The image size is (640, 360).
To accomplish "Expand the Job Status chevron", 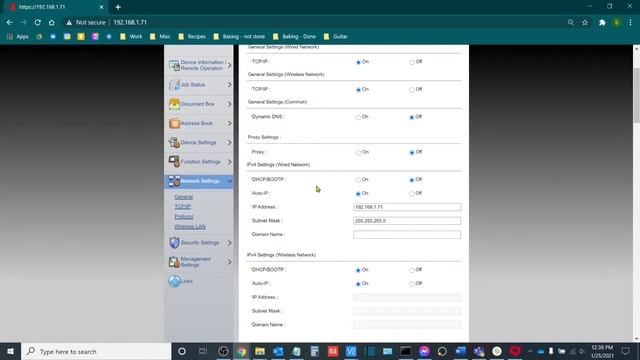I will pyautogui.click(x=229, y=84).
